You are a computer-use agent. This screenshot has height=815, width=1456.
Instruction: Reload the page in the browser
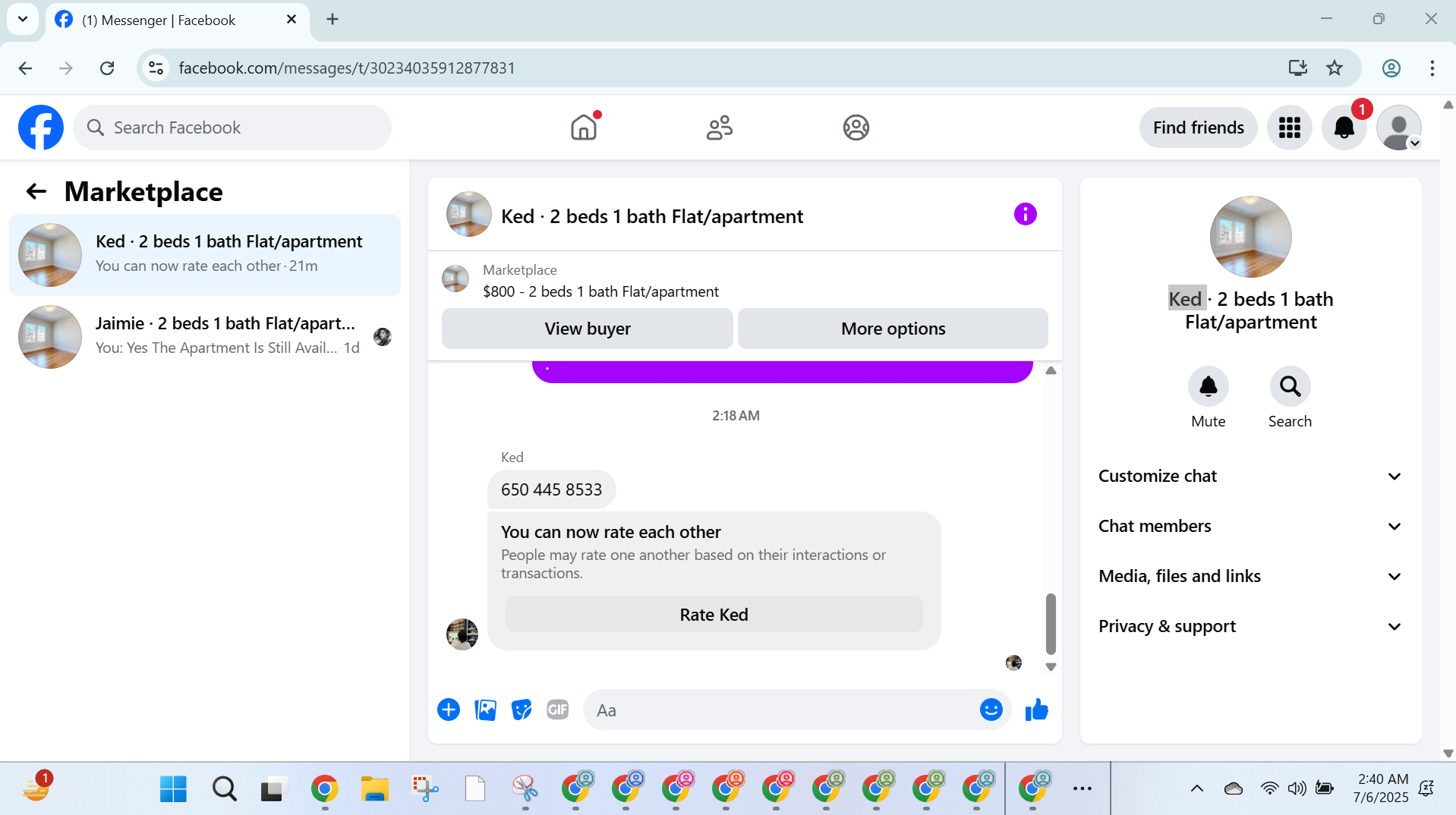107,68
